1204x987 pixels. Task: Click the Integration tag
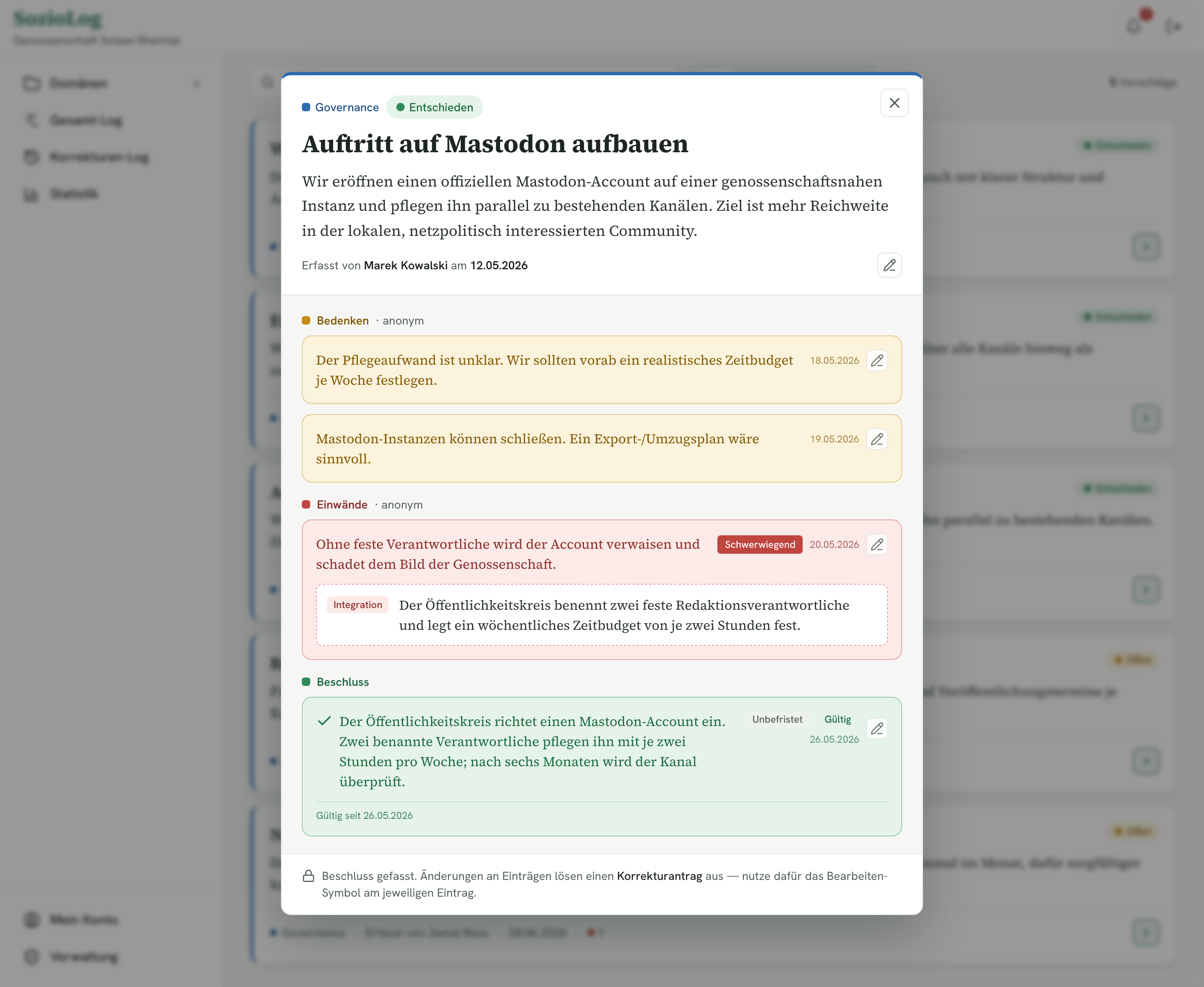(357, 605)
